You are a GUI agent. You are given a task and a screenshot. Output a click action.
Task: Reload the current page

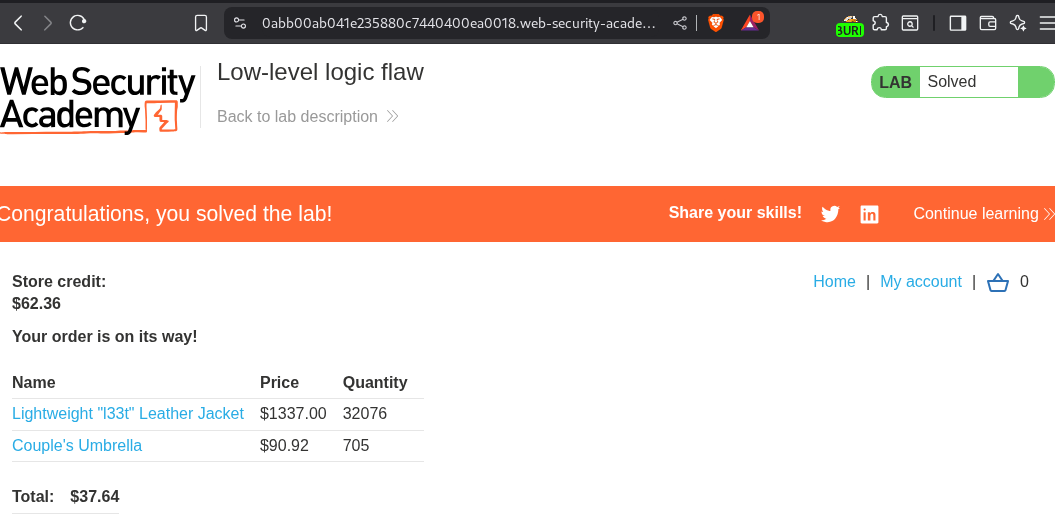[x=78, y=22]
